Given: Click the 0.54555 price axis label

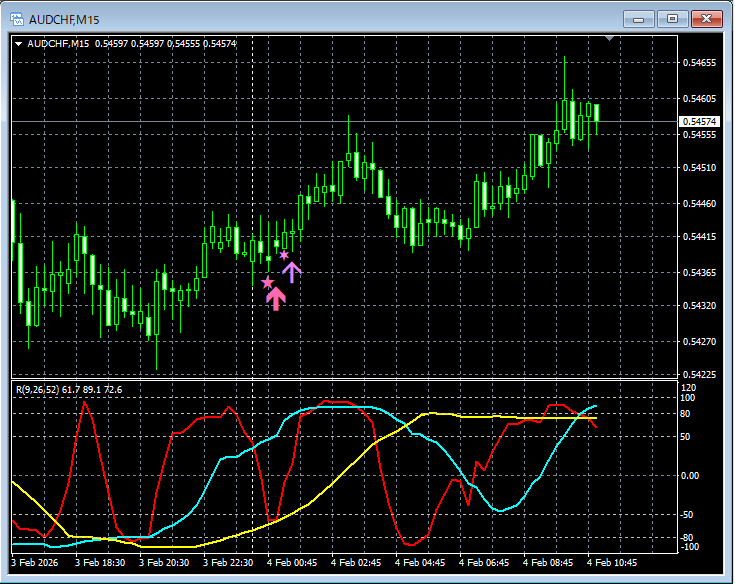Looking at the screenshot, I should 699,135.
